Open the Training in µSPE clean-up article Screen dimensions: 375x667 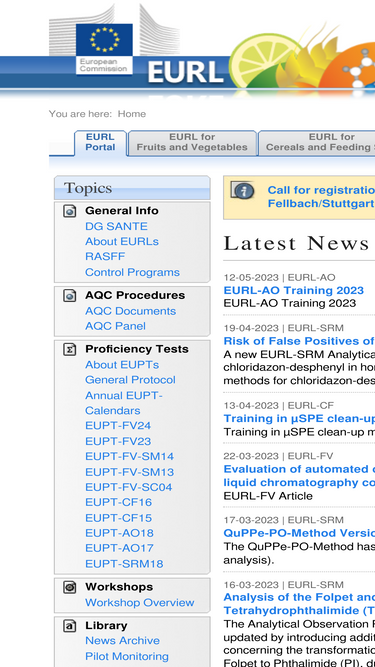tap(299, 419)
